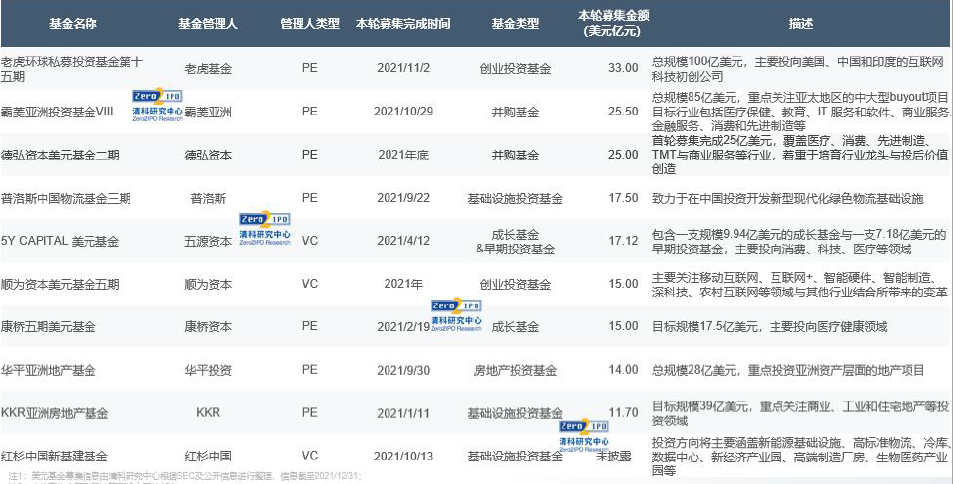Image resolution: width=955 pixels, height=484 pixels.
Task: Select fund name 霸菱亚洲投资基金VIII
Action: tap(57, 112)
